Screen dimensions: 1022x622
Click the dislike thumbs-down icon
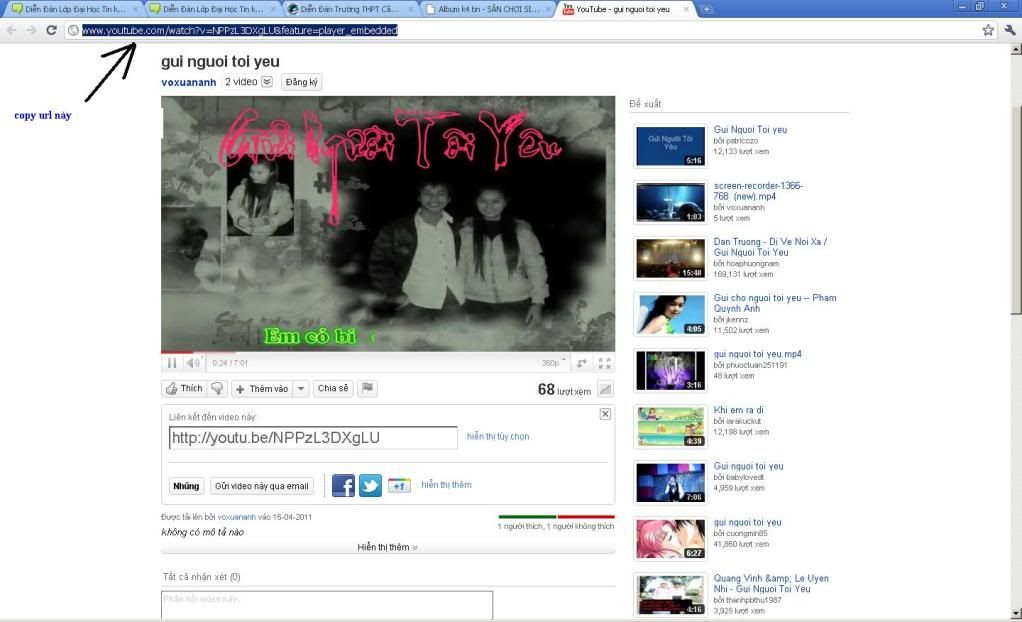tap(217, 389)
